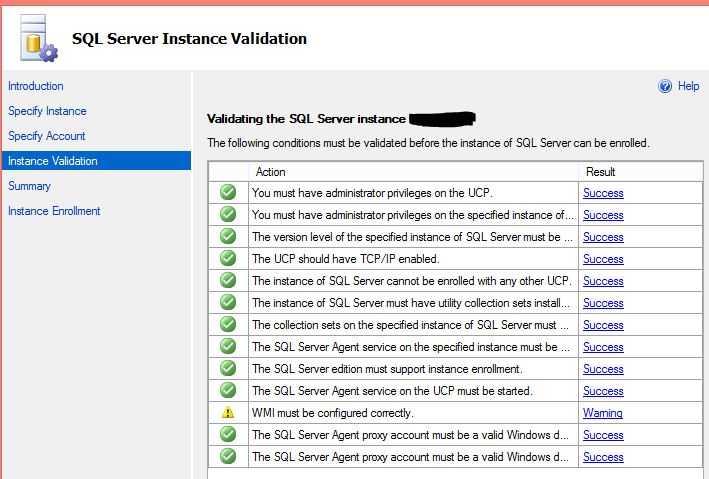
Task: Open Success link for version level row
Action: (603, 237)
